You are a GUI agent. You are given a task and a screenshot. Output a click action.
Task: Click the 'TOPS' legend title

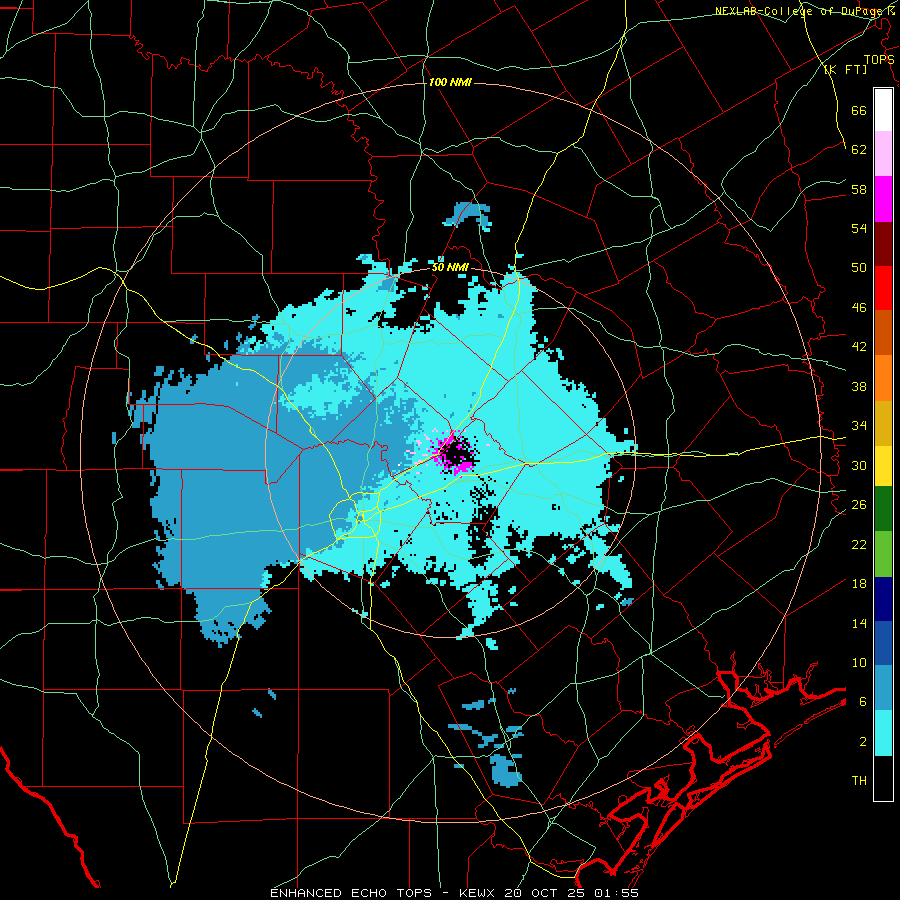879,60
